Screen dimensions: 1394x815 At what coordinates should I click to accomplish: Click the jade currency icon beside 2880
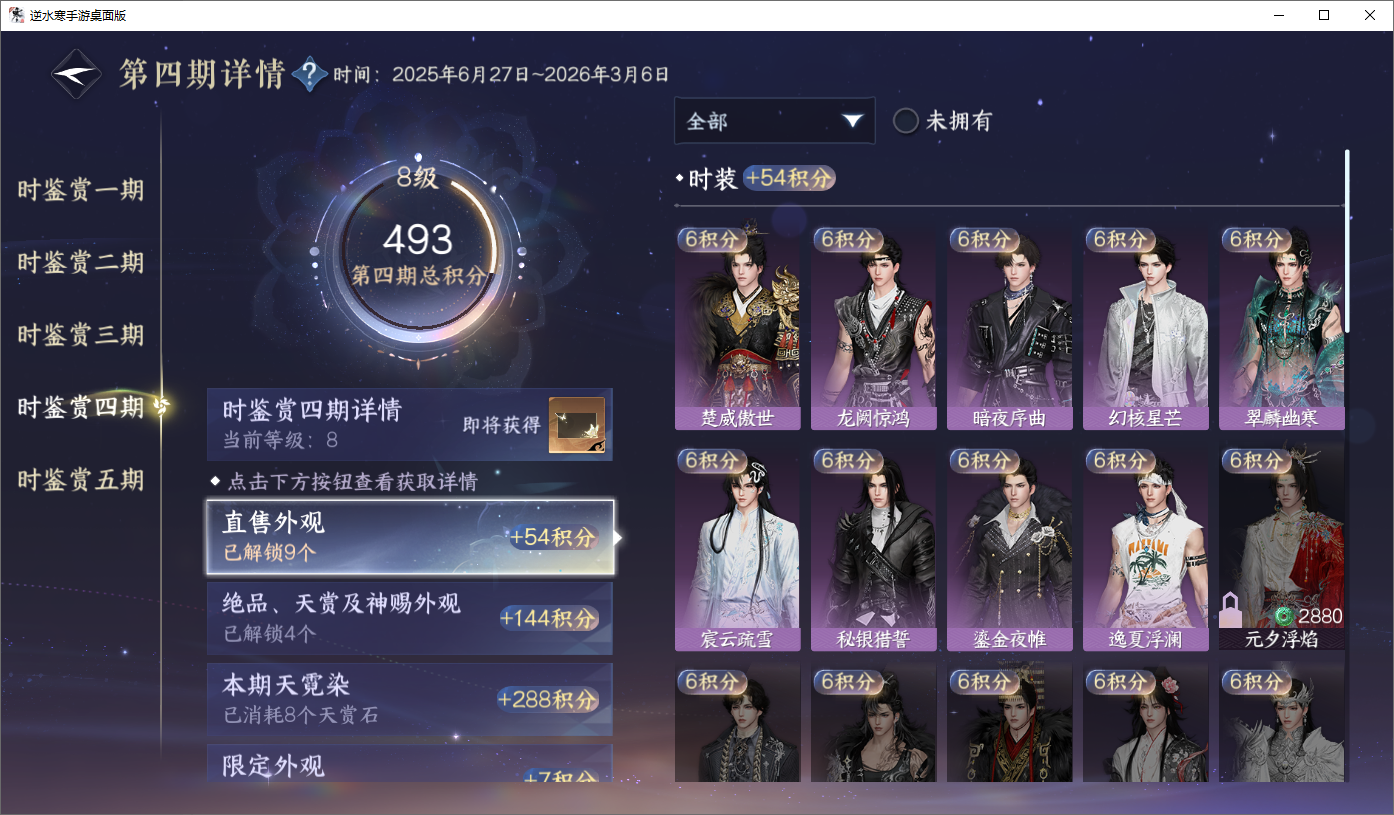(x=1285, y=616)
